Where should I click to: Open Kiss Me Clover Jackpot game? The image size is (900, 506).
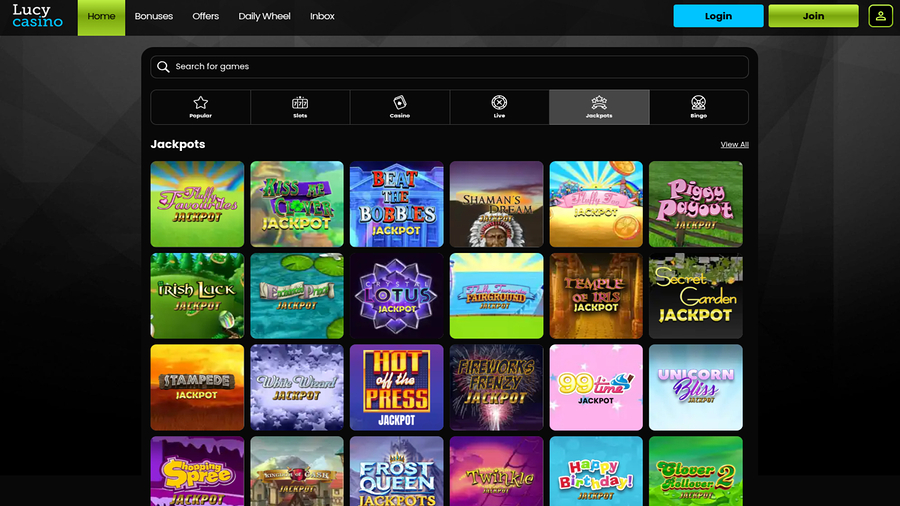click(x=297, y=204)
